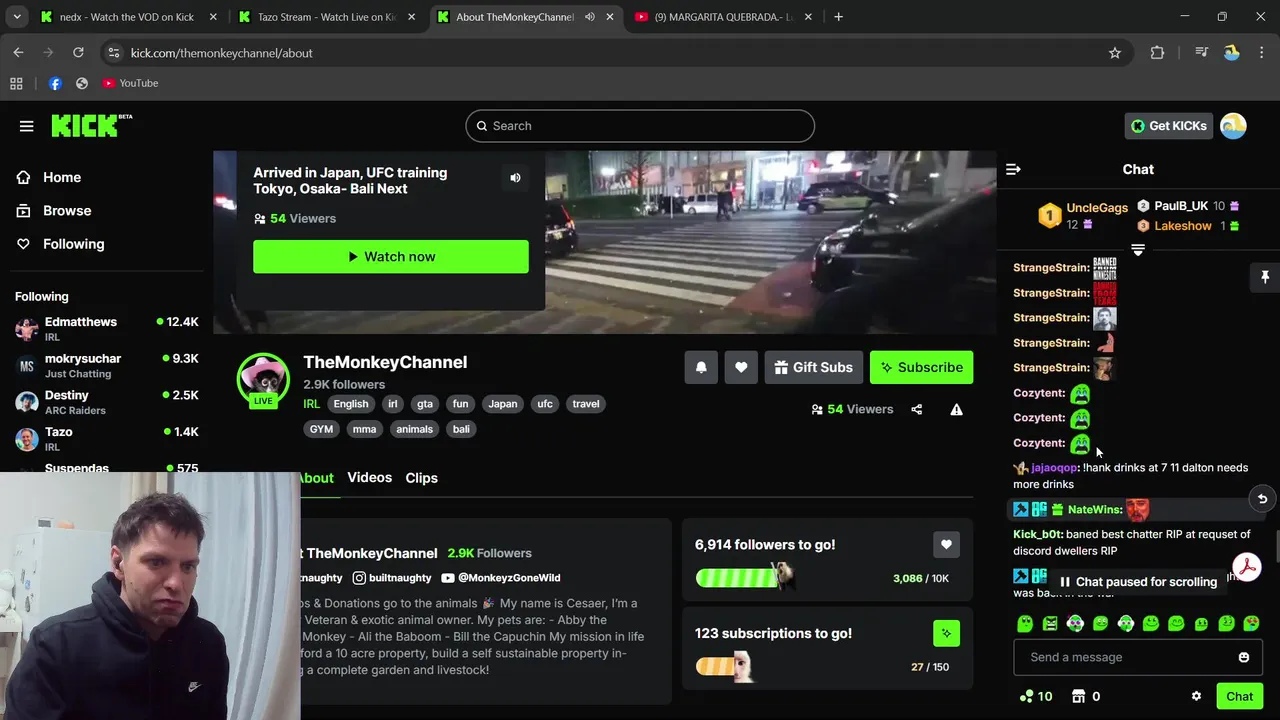Image resolution: width=1280 pixels, height=720 pixels.
Task: Click the Get KICKs button
Action: (x=1169, y=126)
